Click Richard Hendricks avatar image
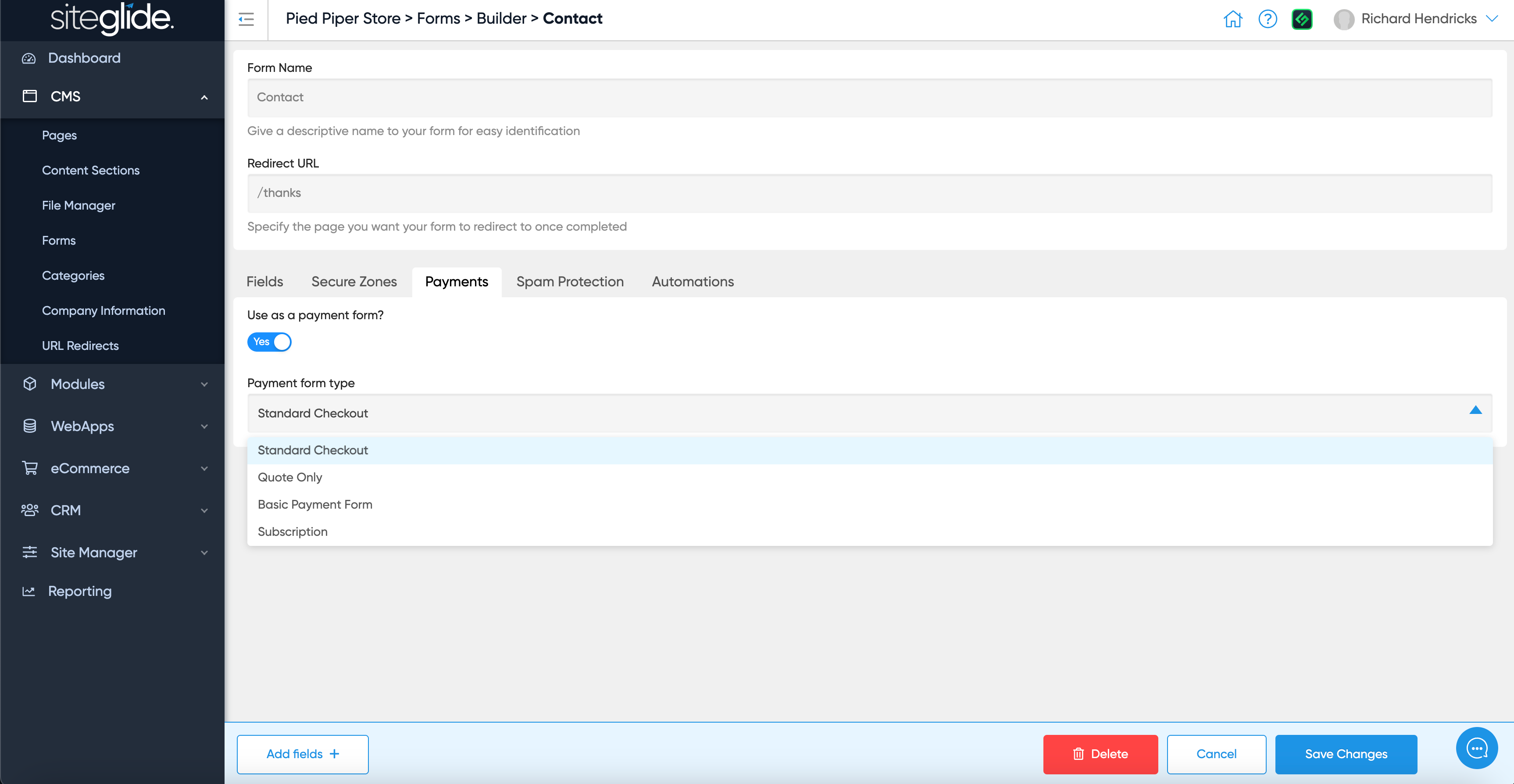Image resolution: width=1514 pixels, height=784 pixels. [1343, 19]
